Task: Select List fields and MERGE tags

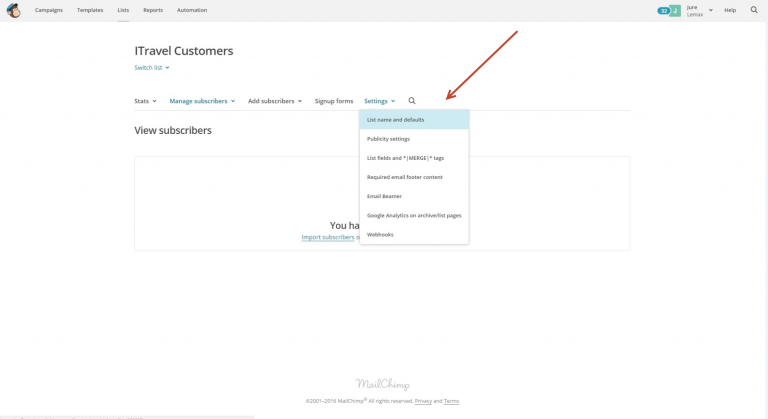Action: click(414, 158)
